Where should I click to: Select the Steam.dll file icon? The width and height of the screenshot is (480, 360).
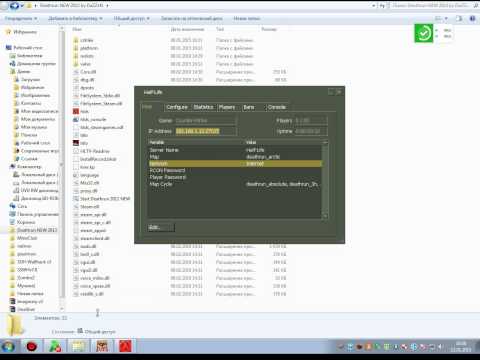(76, 207)
